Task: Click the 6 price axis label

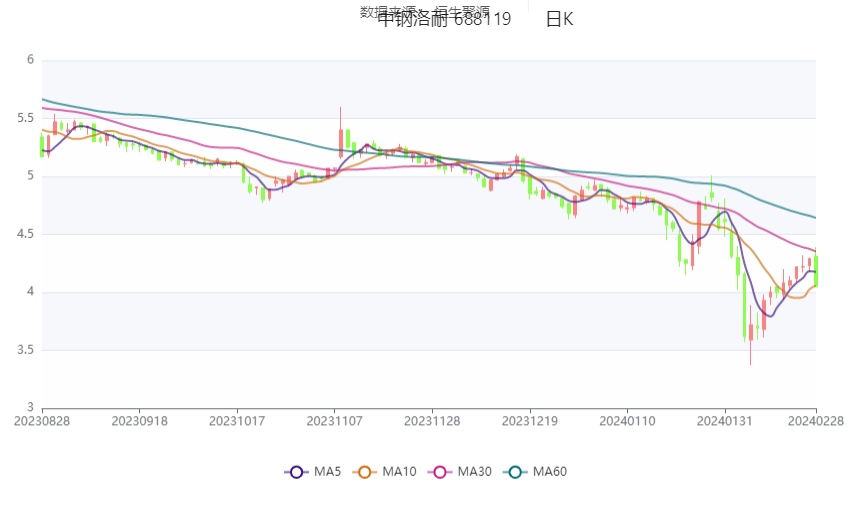Action: tap(30, 60)
